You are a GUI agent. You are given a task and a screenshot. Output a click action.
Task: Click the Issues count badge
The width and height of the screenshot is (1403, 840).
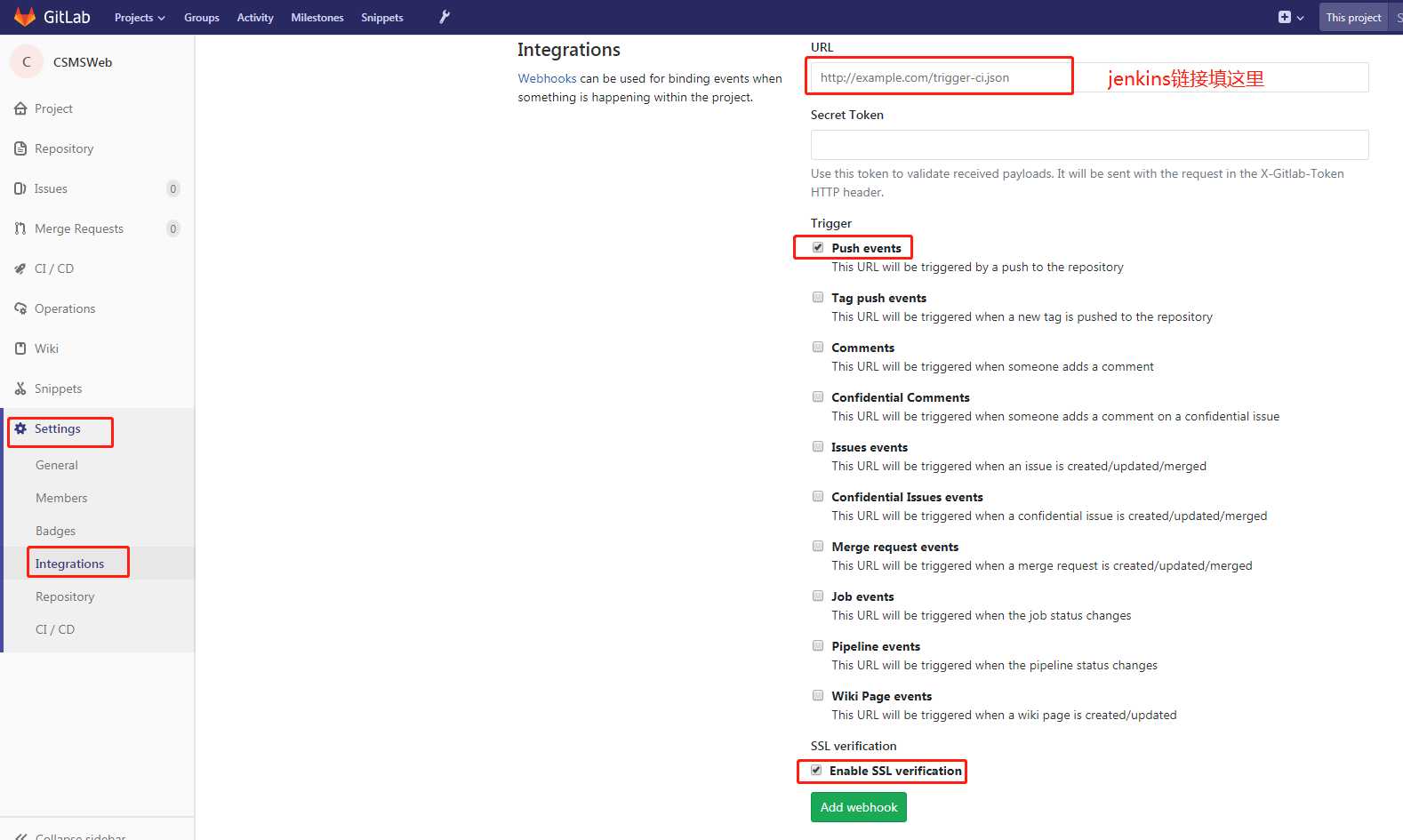pyautogui.click(x=173, y=188)
